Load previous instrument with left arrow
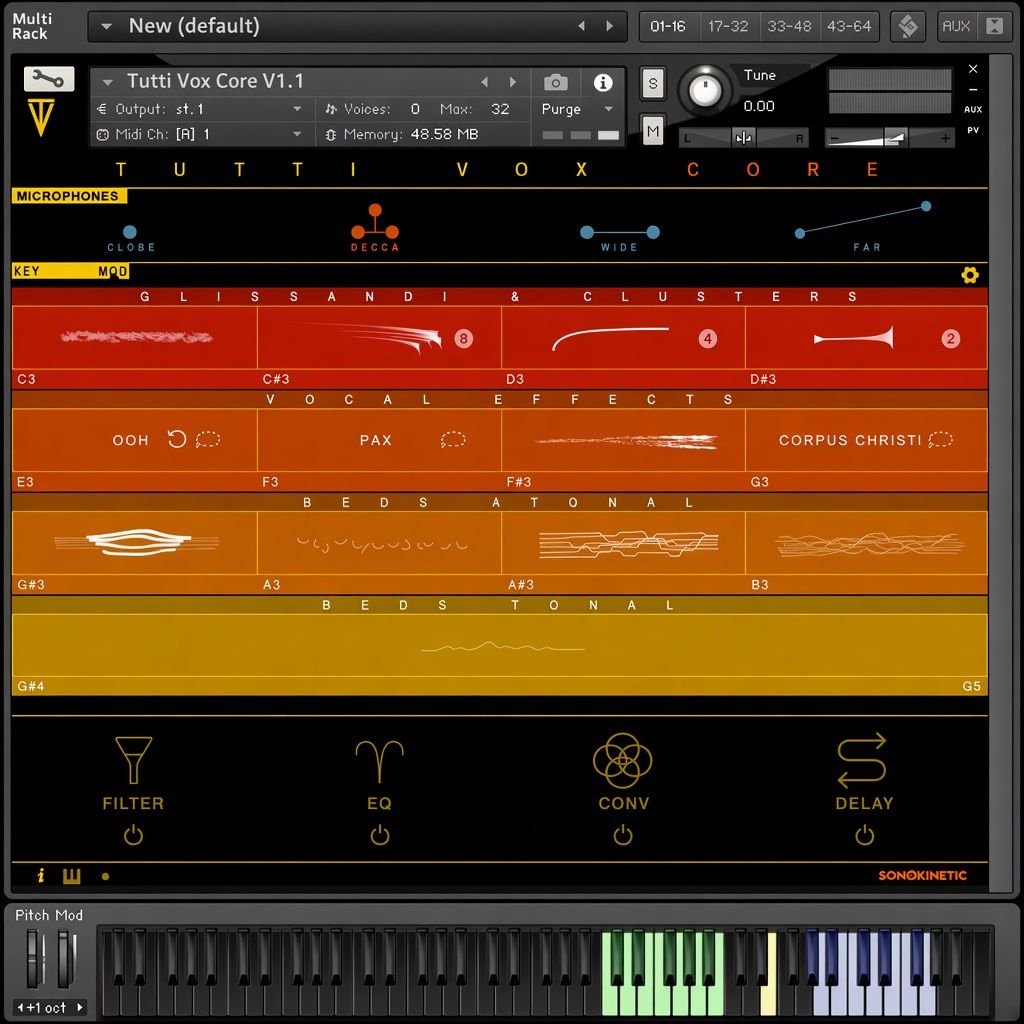Image resolution: width=1024 pixels, height=1024 pixels. (485, 82)
